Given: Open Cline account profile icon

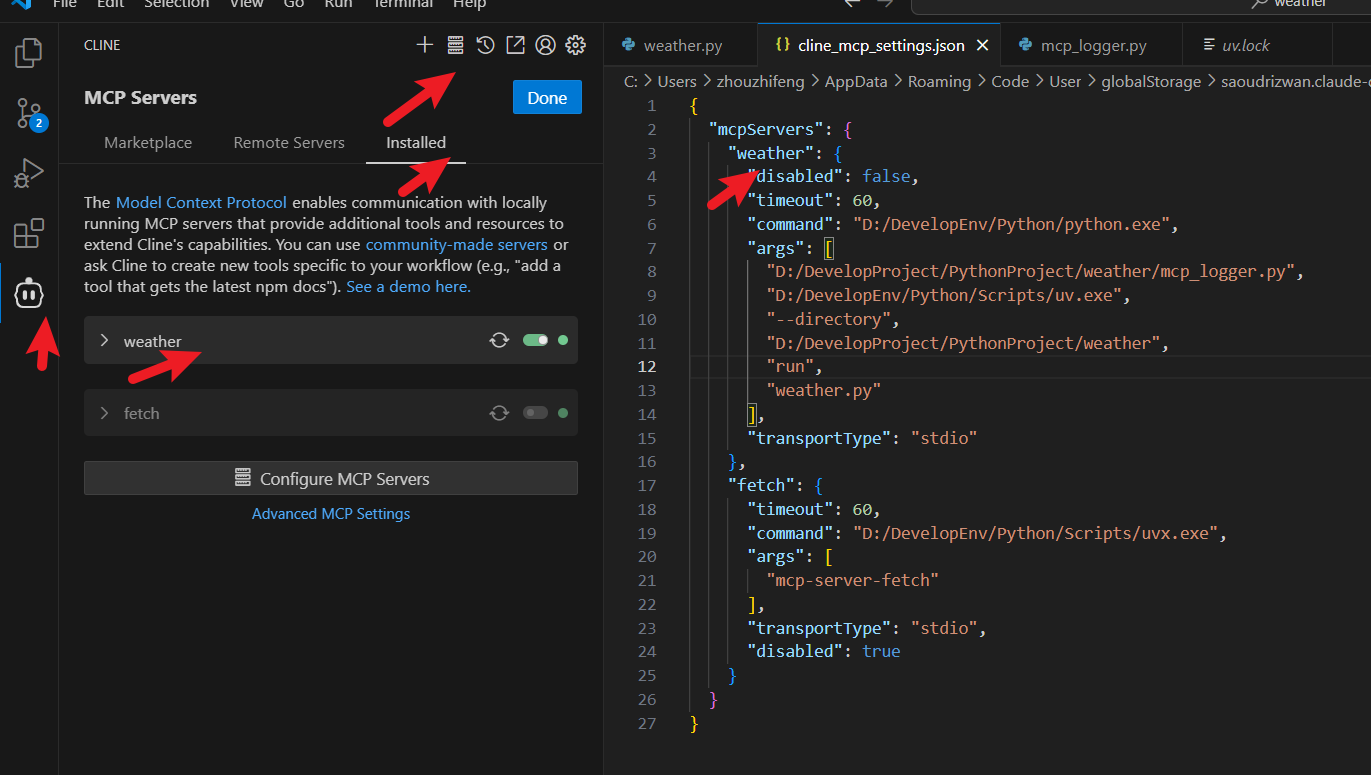Looking at the screenshot, I should [545, 45].
